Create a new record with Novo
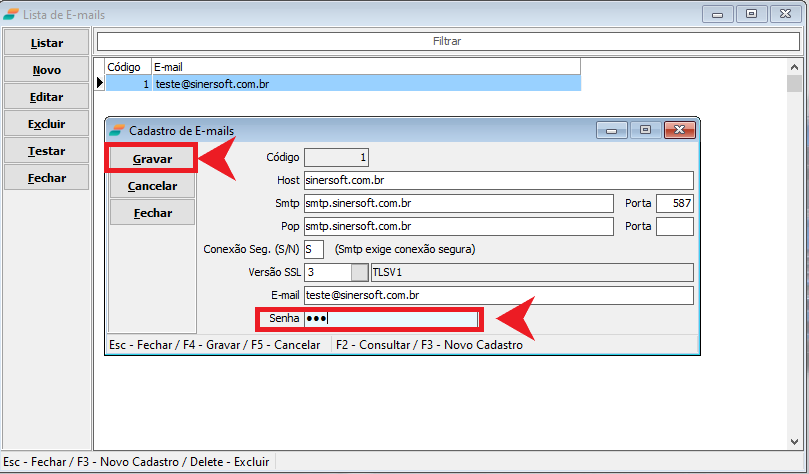 click(47, 71)
